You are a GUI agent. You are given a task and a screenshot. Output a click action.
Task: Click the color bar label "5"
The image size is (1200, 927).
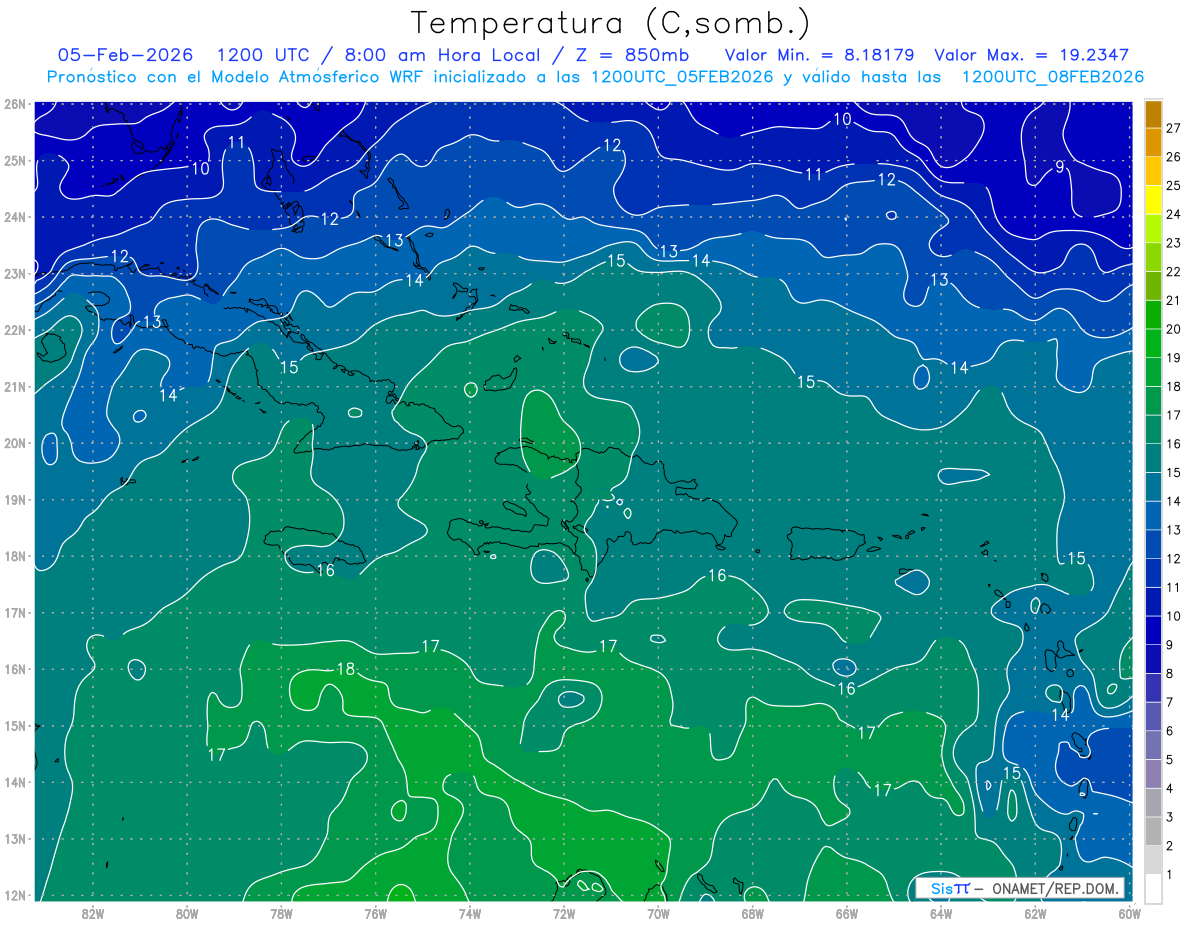(1170, 760)
